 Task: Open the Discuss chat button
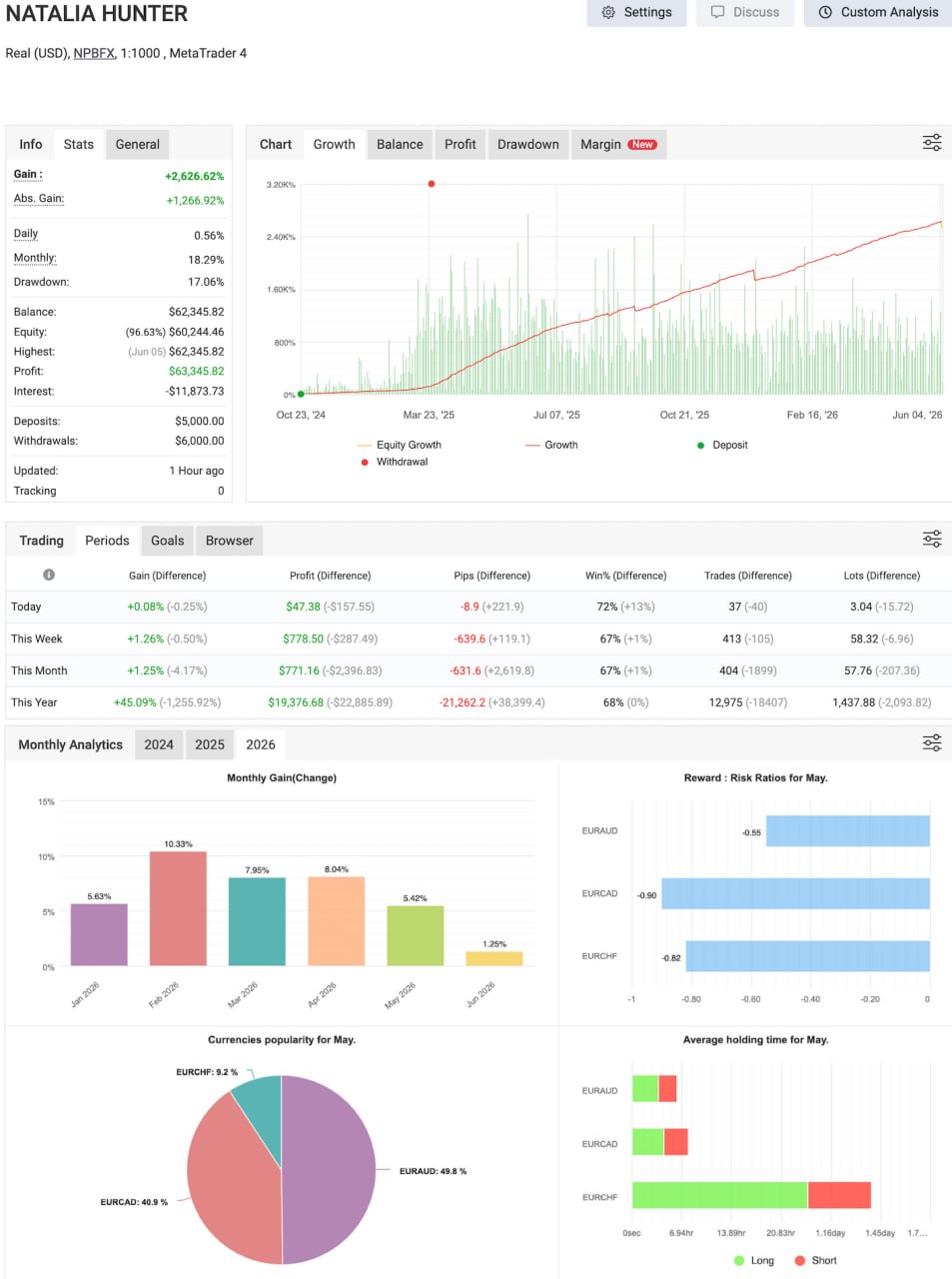click(x=745, y=12)
